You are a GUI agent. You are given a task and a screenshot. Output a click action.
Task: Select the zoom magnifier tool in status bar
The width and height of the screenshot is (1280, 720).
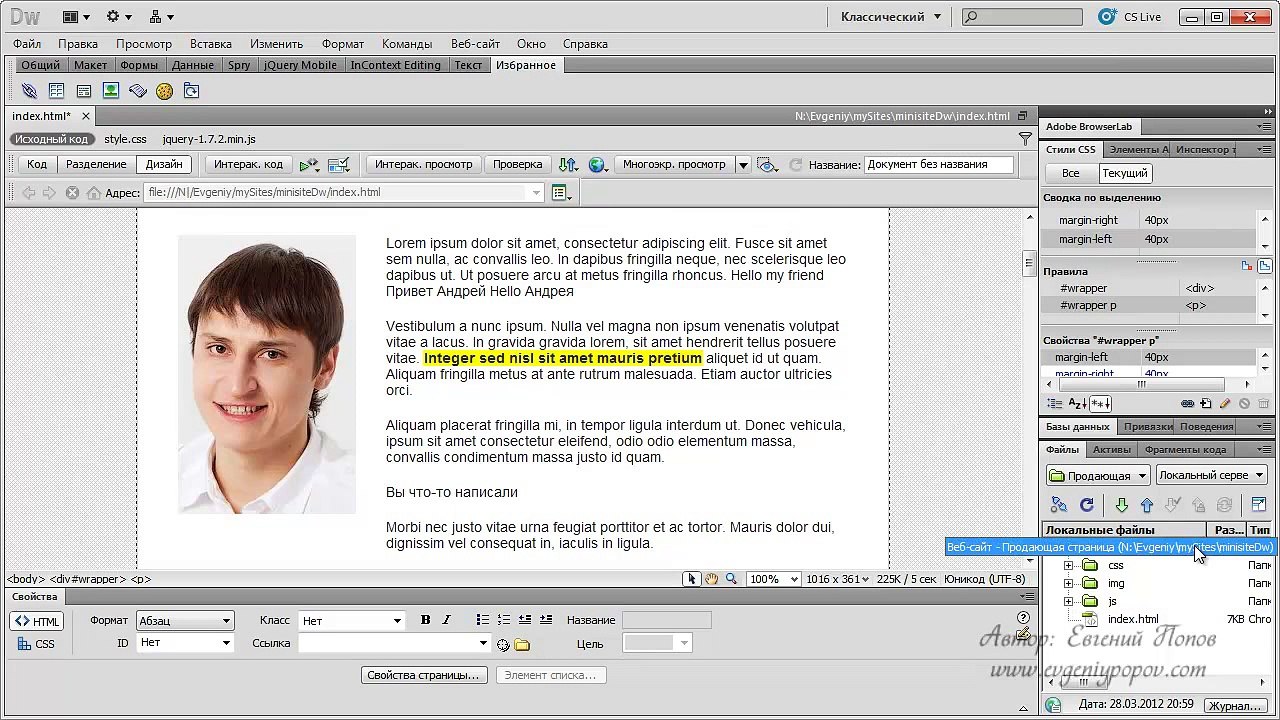(731, 579)
